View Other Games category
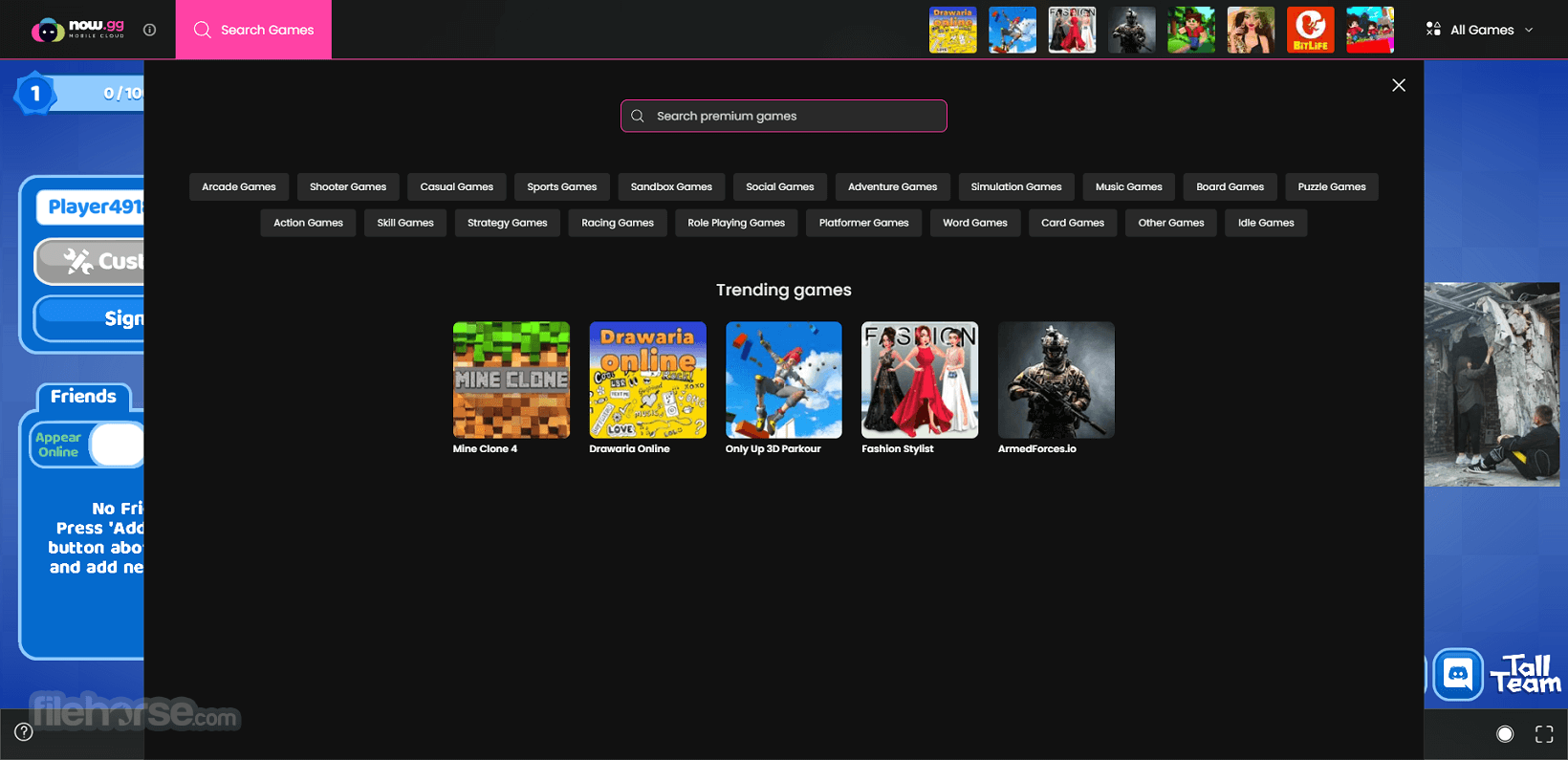1568x760 pixels. pyautogui.click(x=1171, y=223)
